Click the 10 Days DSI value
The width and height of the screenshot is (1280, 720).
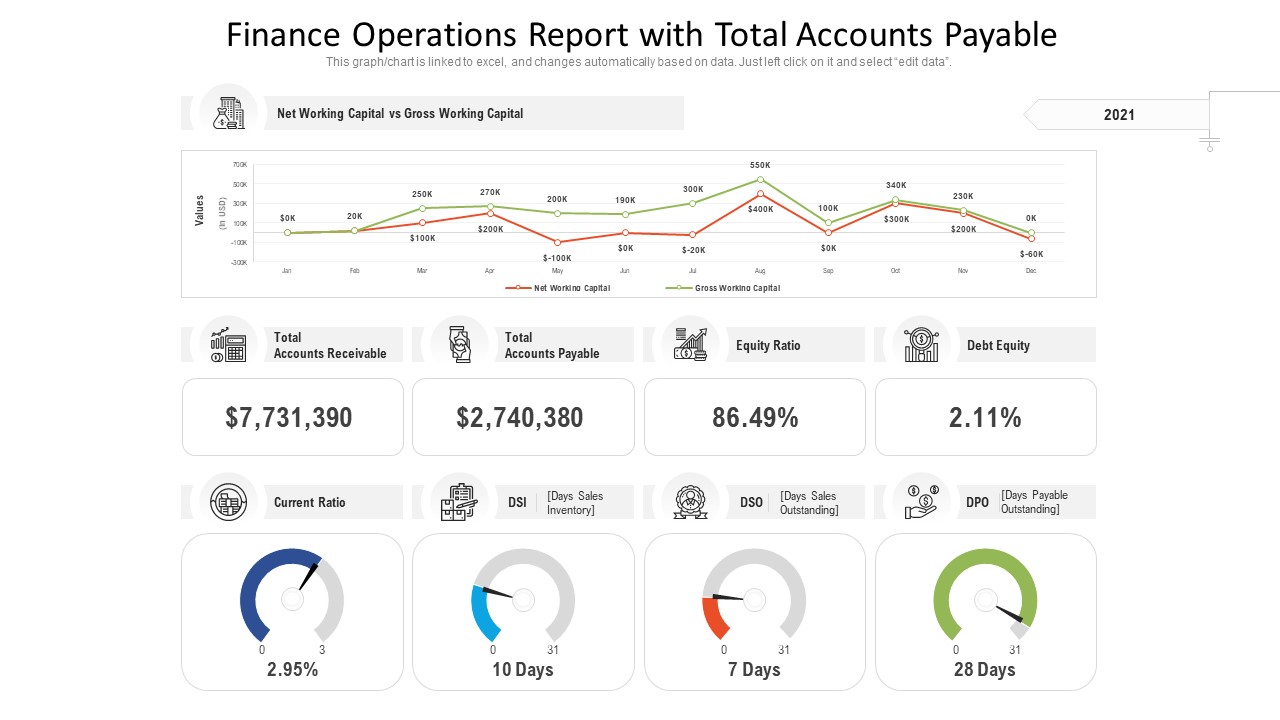[x=523, y=670]
